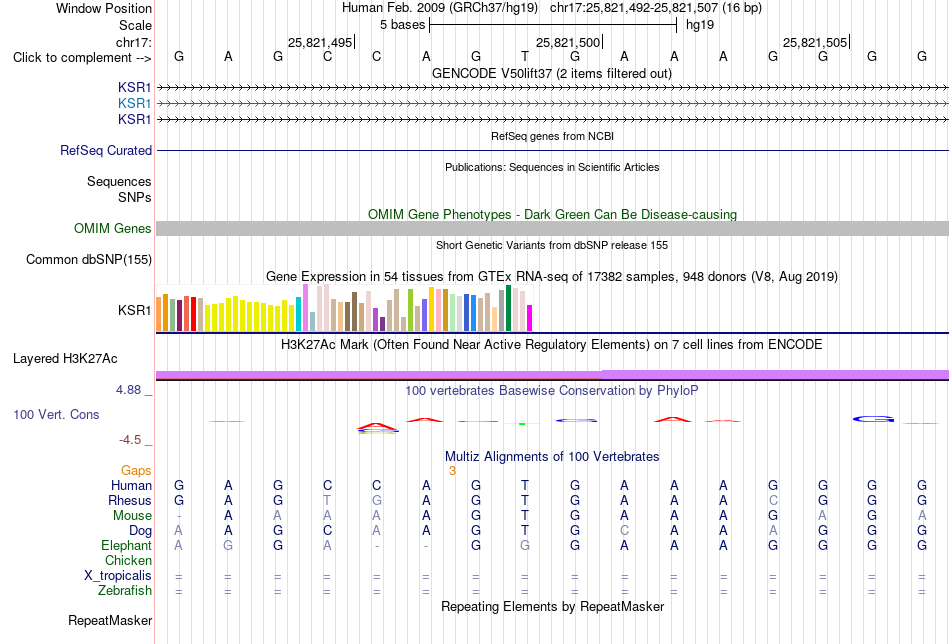Click the OMIM Genes label
The image size is (950, 644).
pyautogui.click(x=112, y=228)
